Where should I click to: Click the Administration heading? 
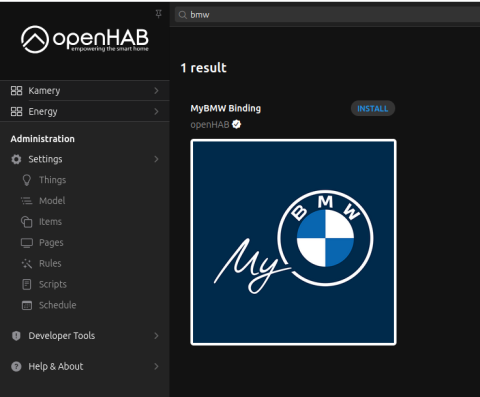click(43, 139)
